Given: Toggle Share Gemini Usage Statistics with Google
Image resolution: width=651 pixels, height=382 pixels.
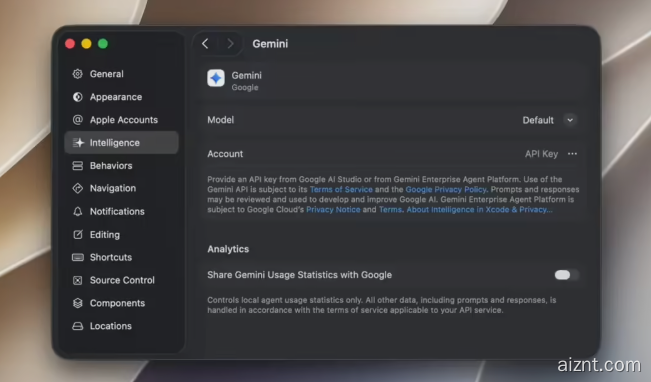Looking at the screenshot, I should coord(566,275).
